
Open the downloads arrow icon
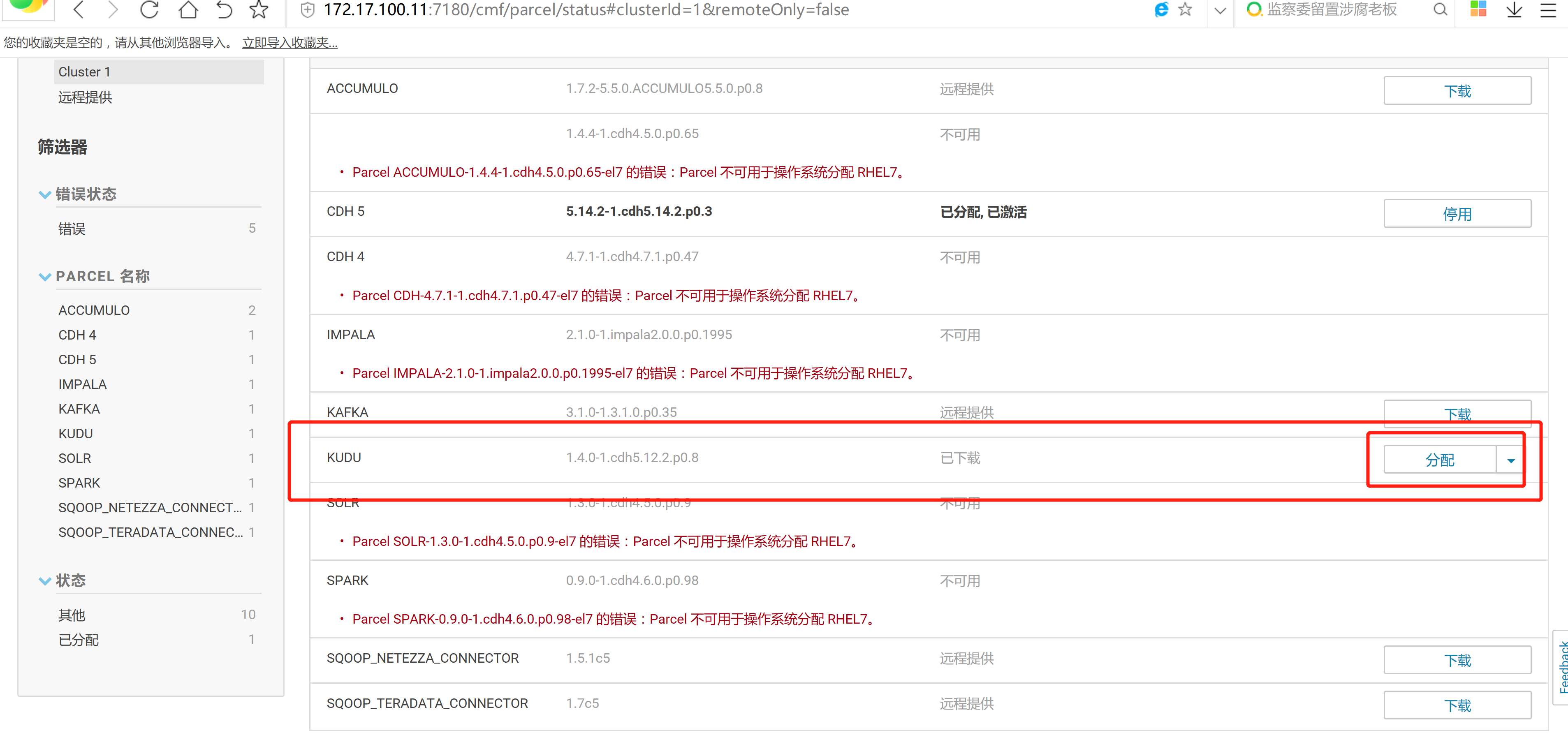pyautogui.click(x=1514, y=10)
